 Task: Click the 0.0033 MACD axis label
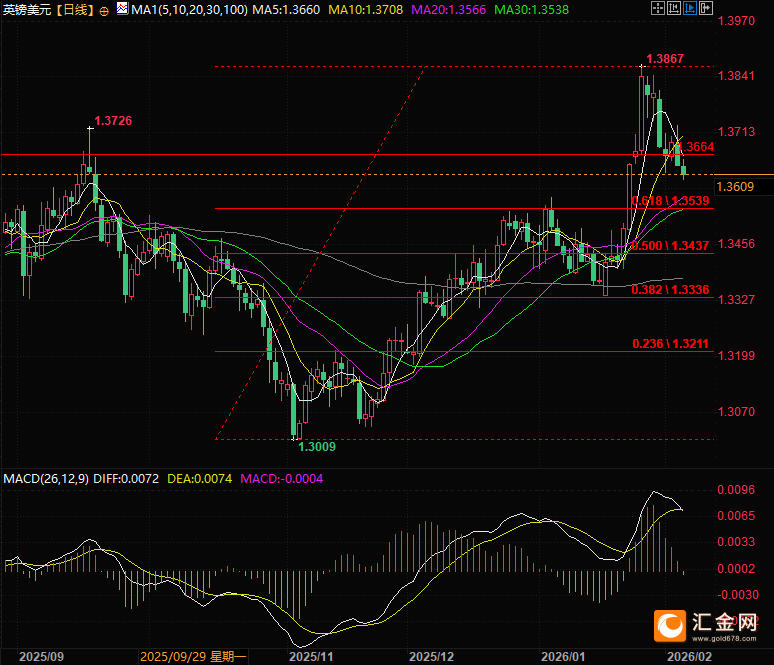(x=736, y=542)
